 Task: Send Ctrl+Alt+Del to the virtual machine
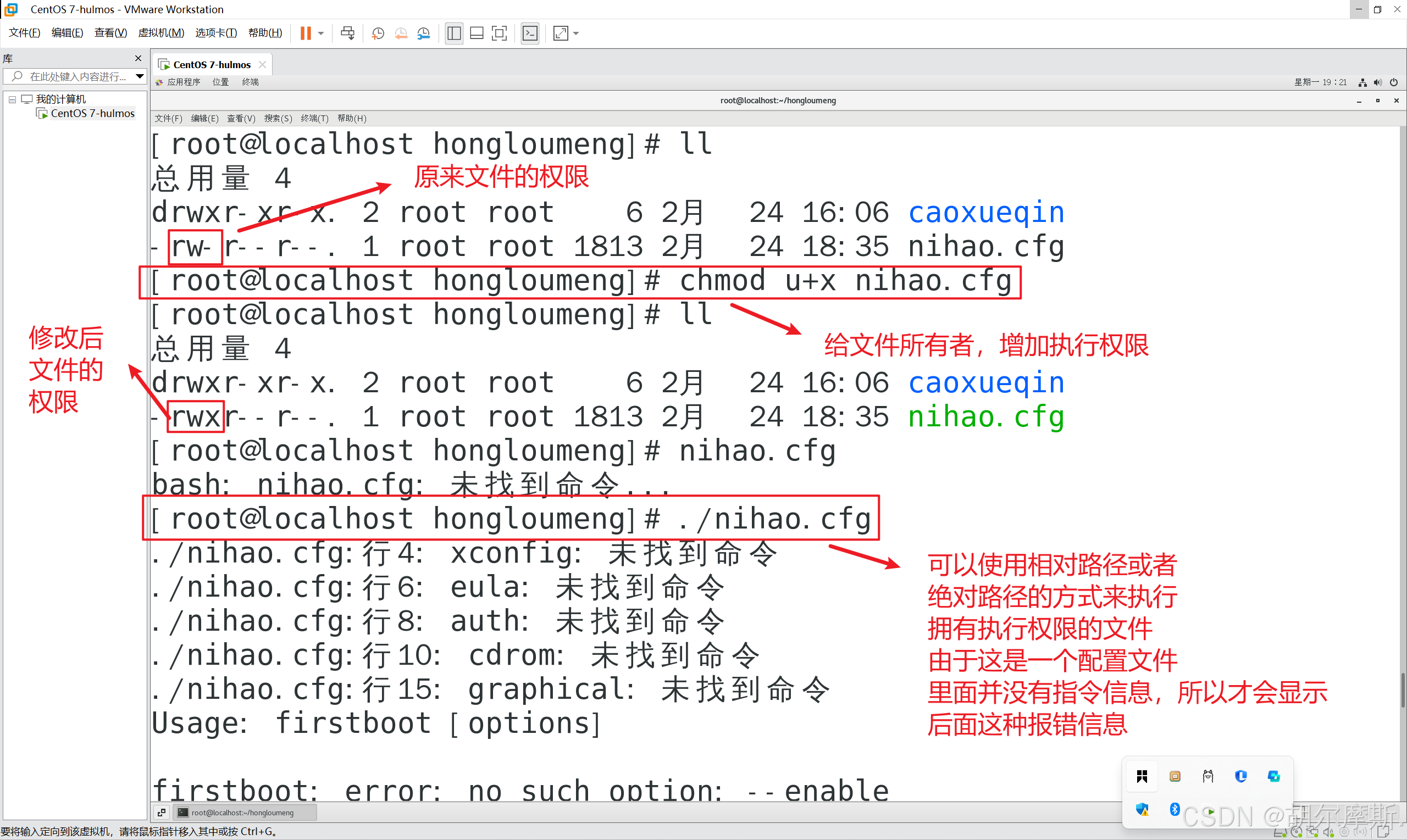348,33
